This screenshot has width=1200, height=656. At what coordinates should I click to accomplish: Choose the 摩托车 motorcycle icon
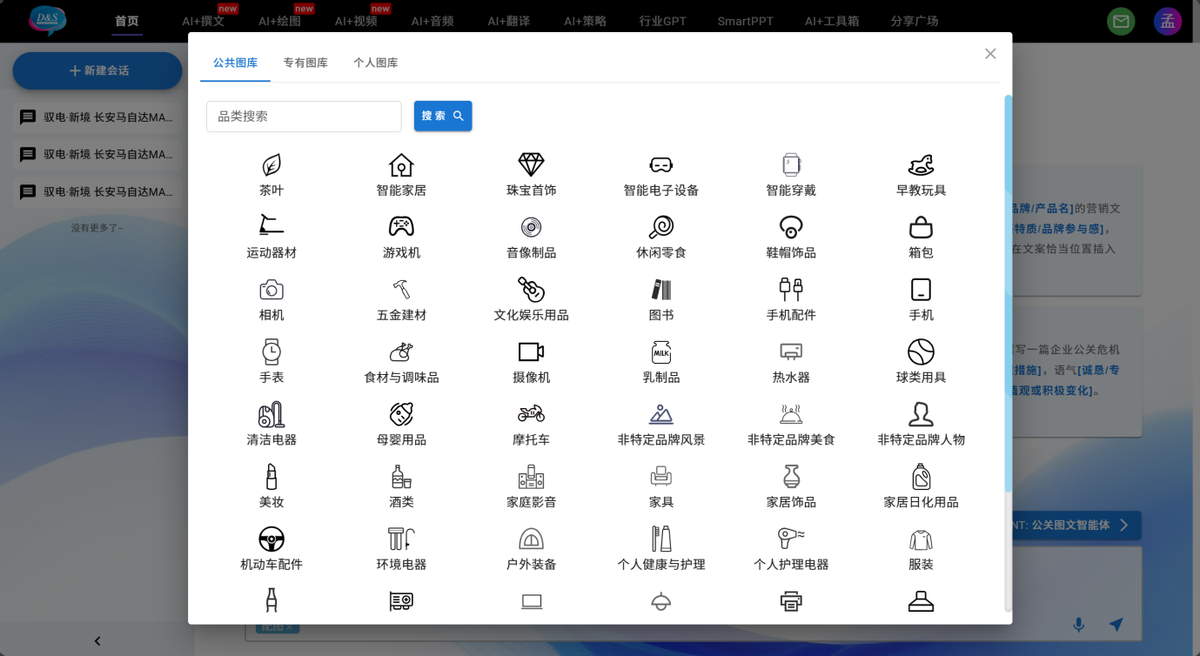531,415
